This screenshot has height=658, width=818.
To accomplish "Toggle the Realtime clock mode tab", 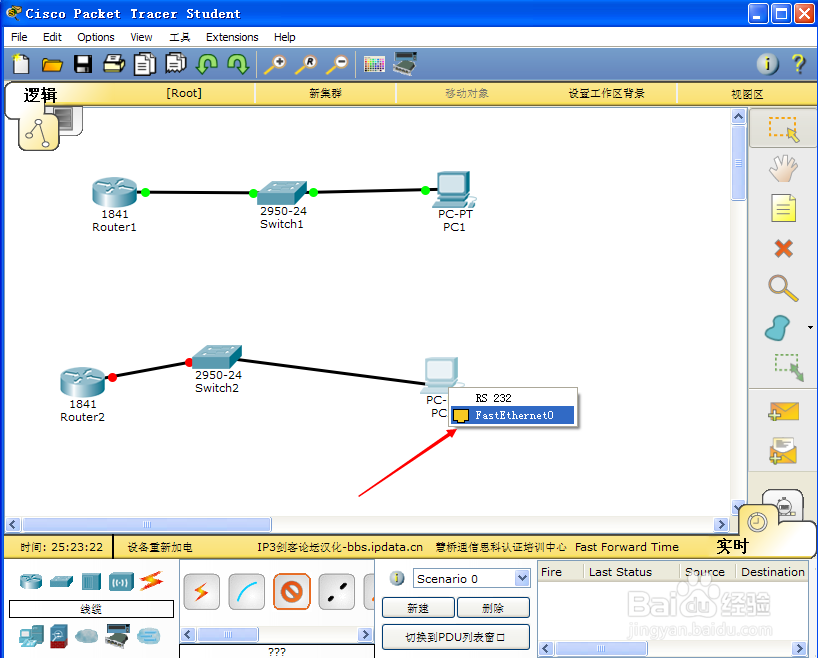I will click(757, 522).
